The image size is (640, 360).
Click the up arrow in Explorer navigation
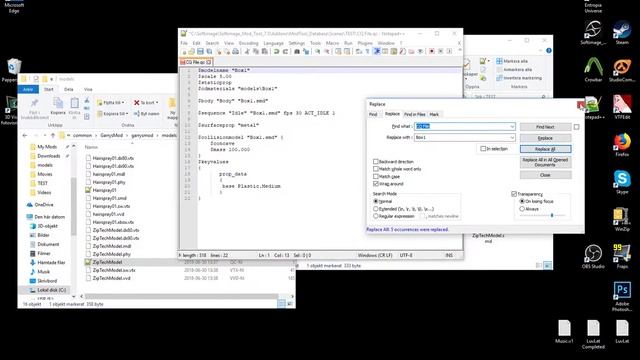pyautogui.click(x=53, y=135)
